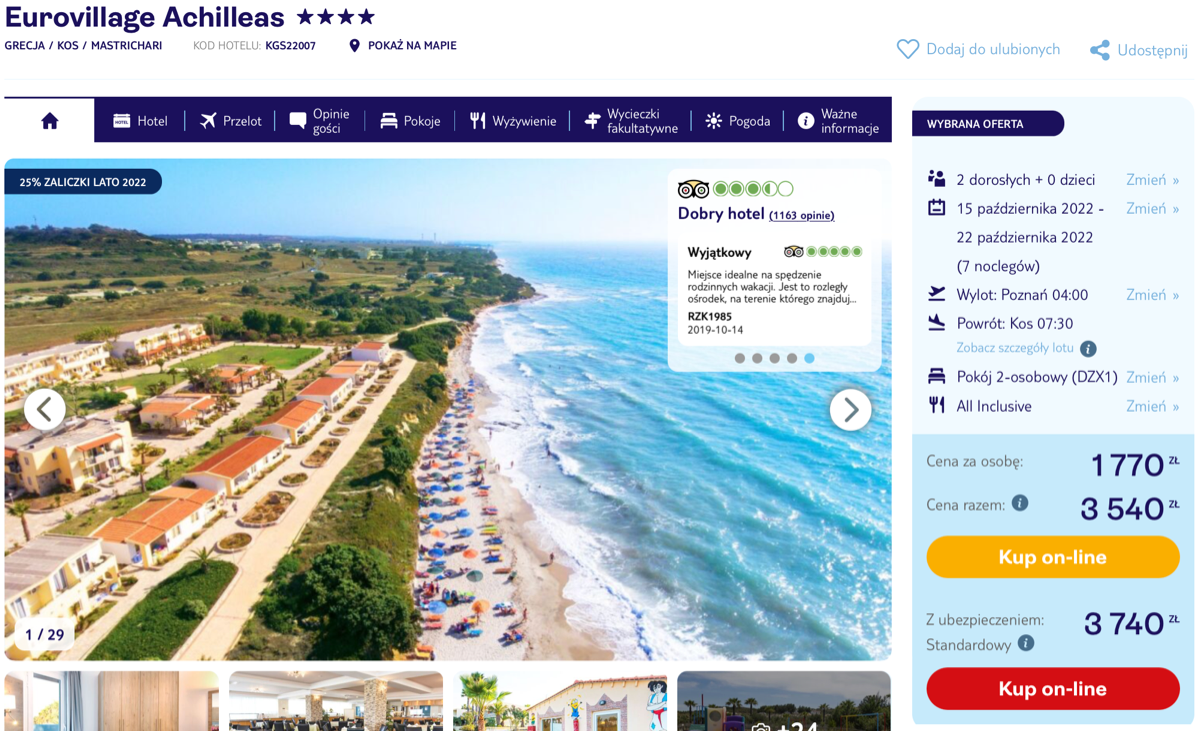
Task: Change number of travelers via Zmień
Action: (x=1152, y=180)
